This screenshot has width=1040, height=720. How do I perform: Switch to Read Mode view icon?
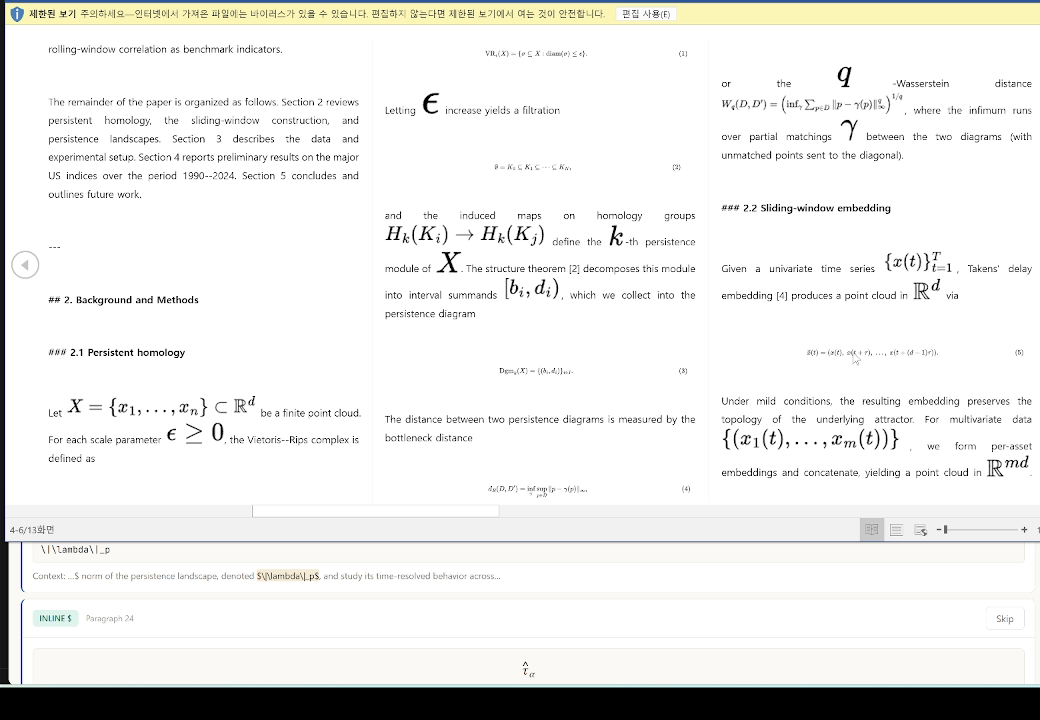click(x=872, y=530)
